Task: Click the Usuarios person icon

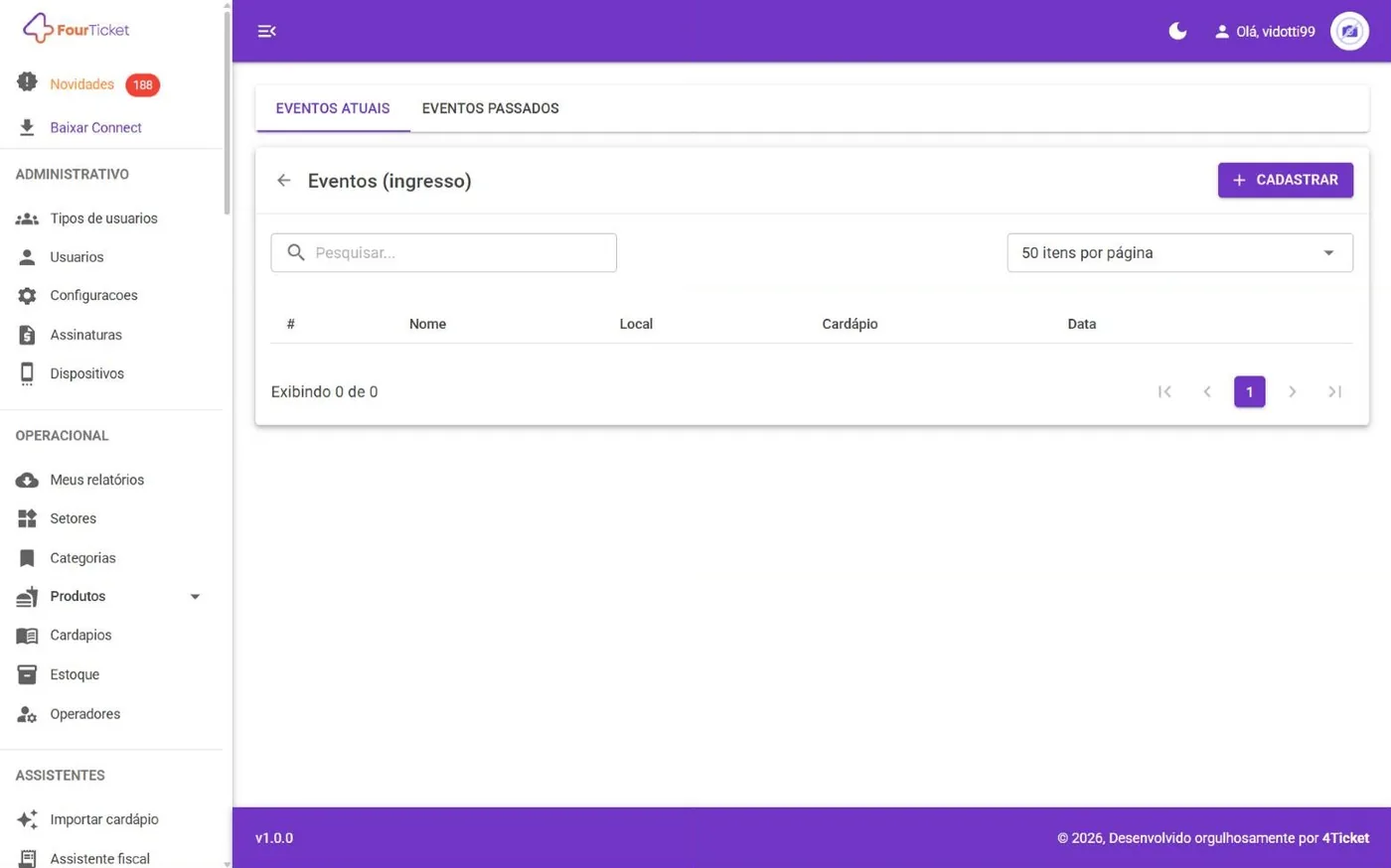Action: [27, 257]
